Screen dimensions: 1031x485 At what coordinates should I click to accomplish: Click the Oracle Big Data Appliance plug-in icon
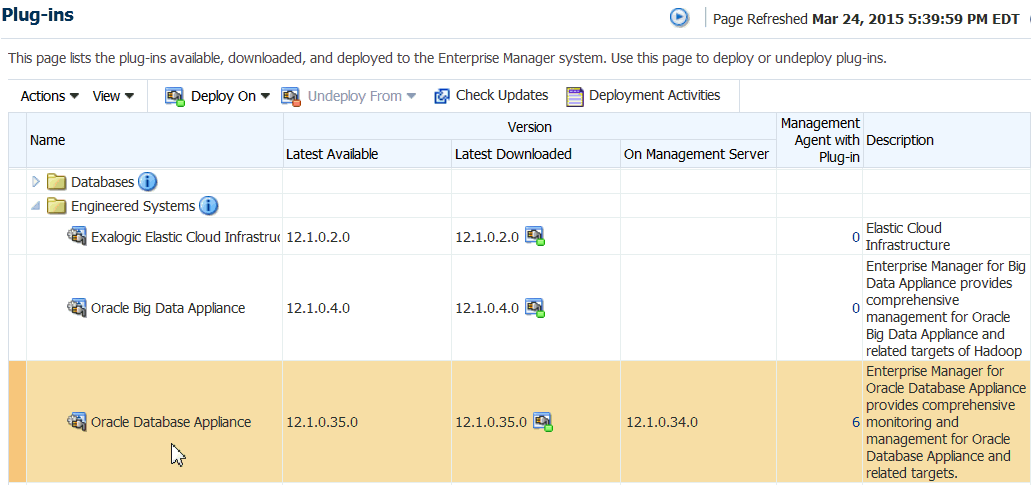(x=77, y=308)
